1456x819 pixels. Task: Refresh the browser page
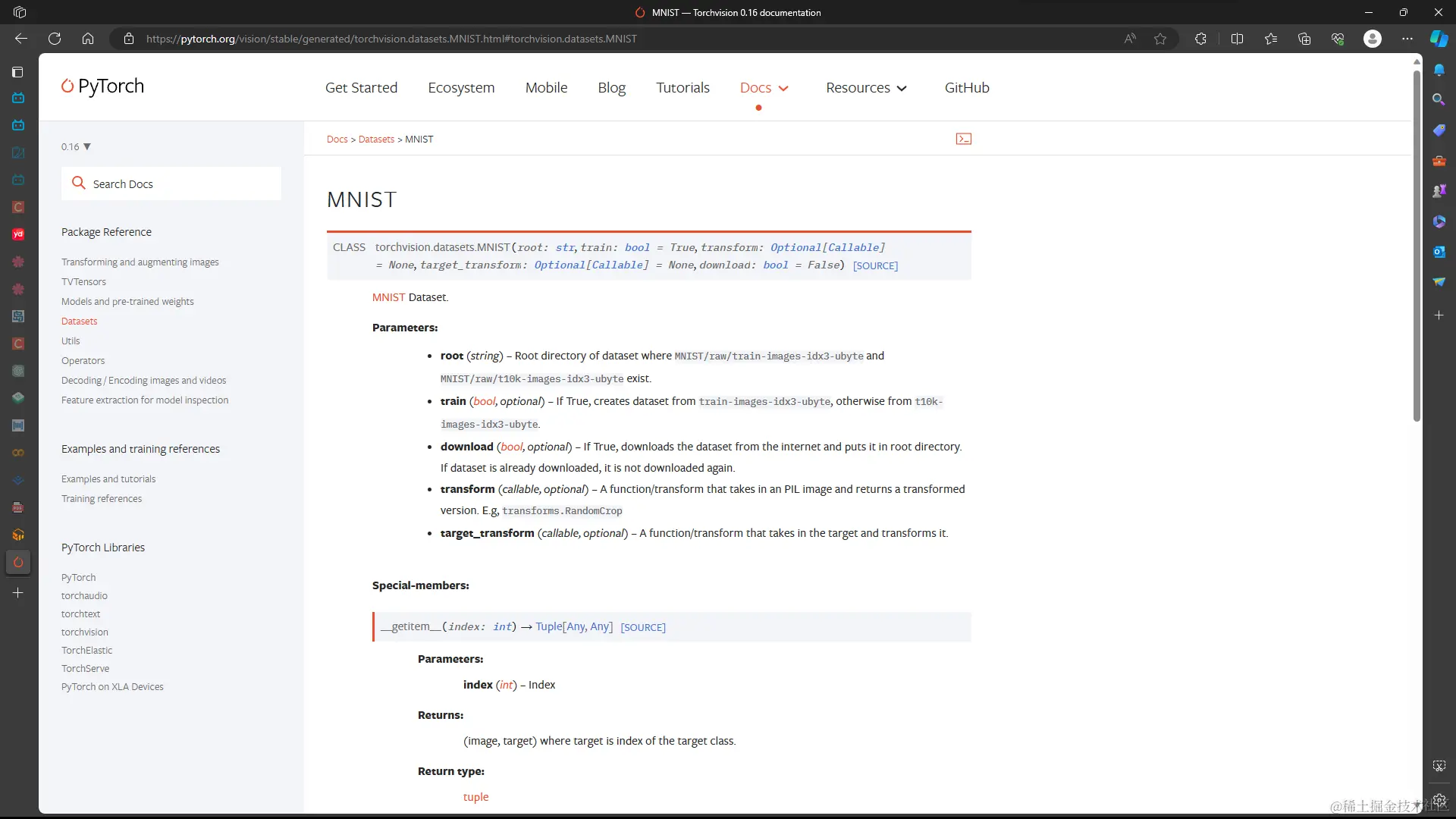point(55,39)
